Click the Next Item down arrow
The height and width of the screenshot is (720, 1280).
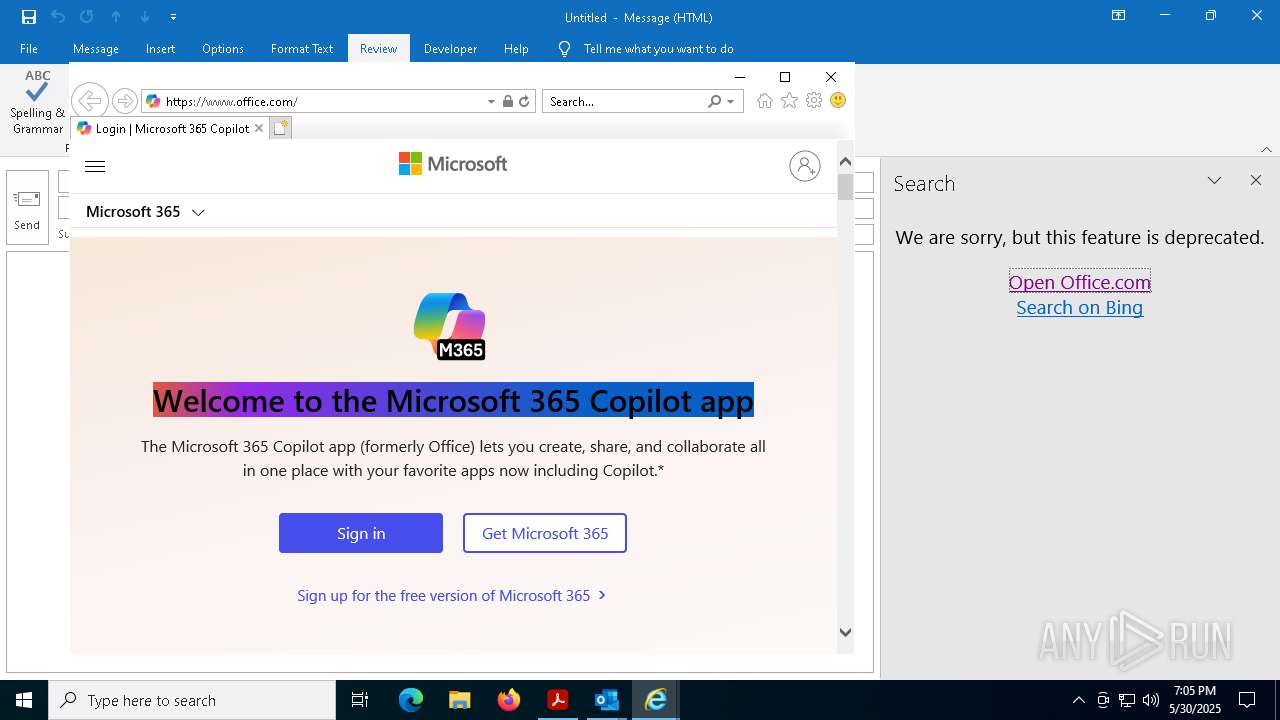click(145, 17)
